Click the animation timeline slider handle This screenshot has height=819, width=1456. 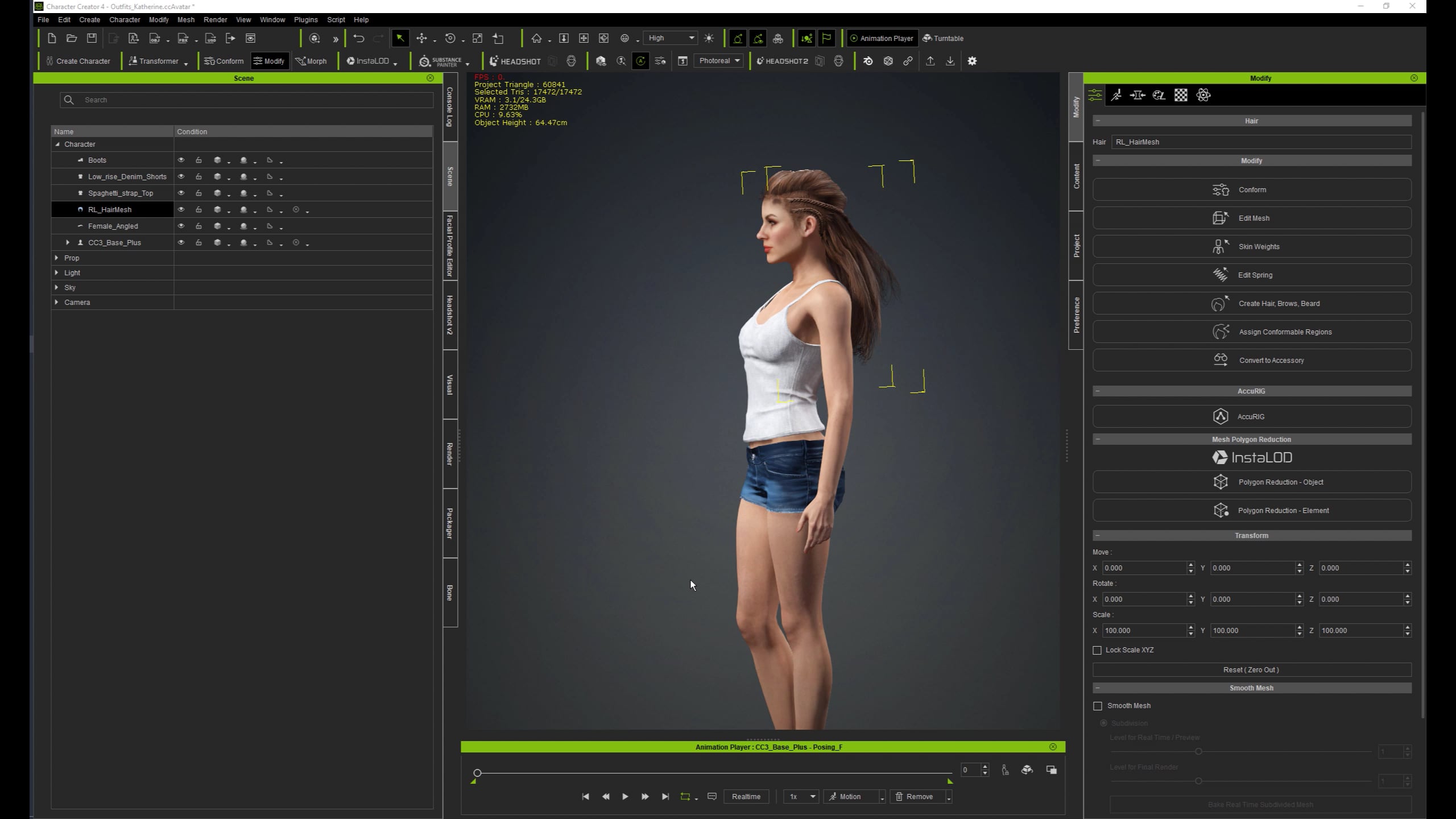pyautogui.click(x=477, y=772)
